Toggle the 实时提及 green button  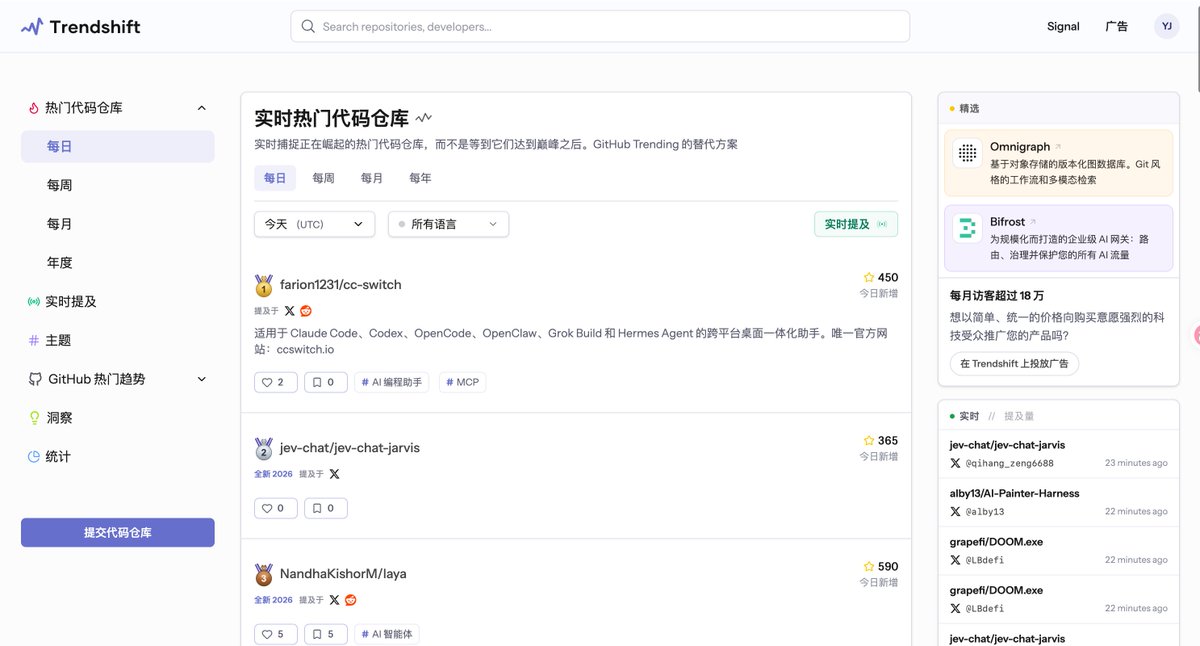(856, 224)
